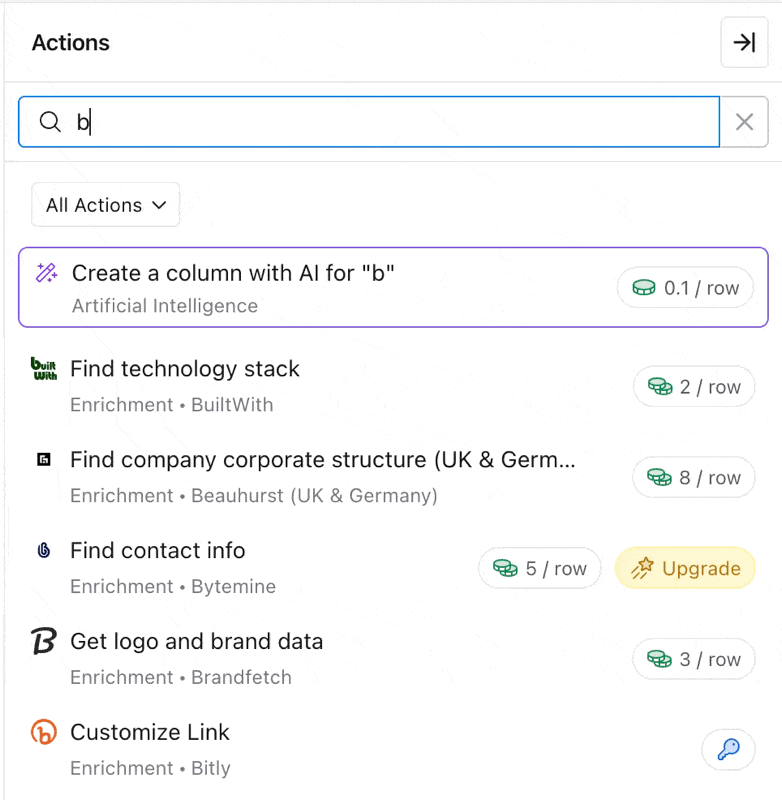Click the blue key icon for Bitly
The height and width of the screenshot is (800, 782).
pos(728,750)
